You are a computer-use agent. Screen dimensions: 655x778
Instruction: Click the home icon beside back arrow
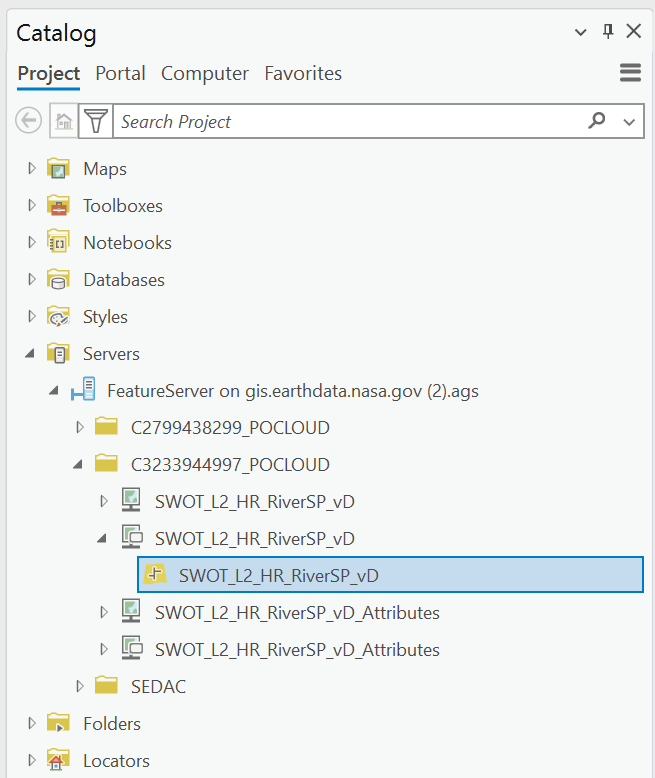tap(64, 121)
